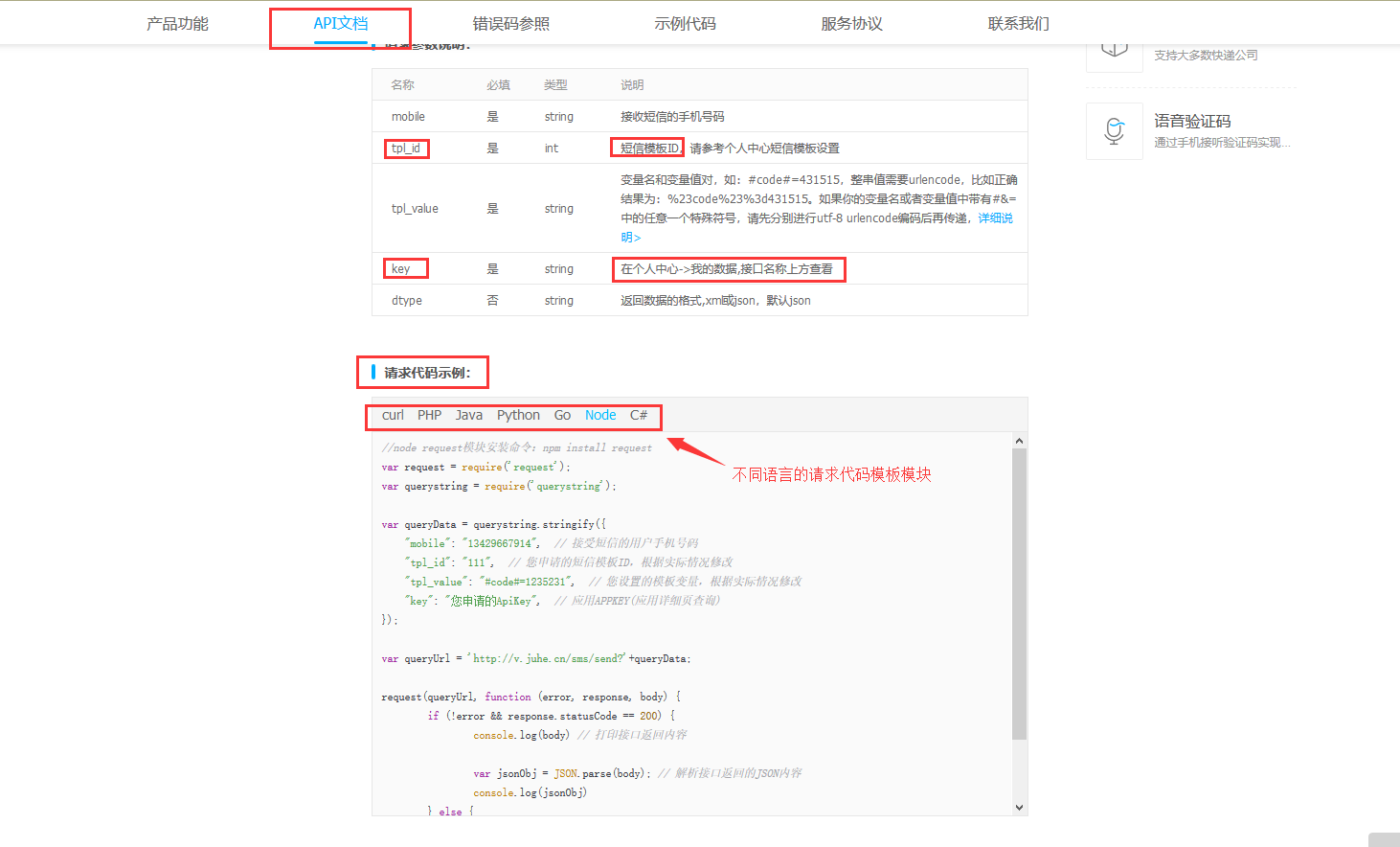Click the int type cell in tpl_id row
1400x847 pixels.
click(551, 148)
